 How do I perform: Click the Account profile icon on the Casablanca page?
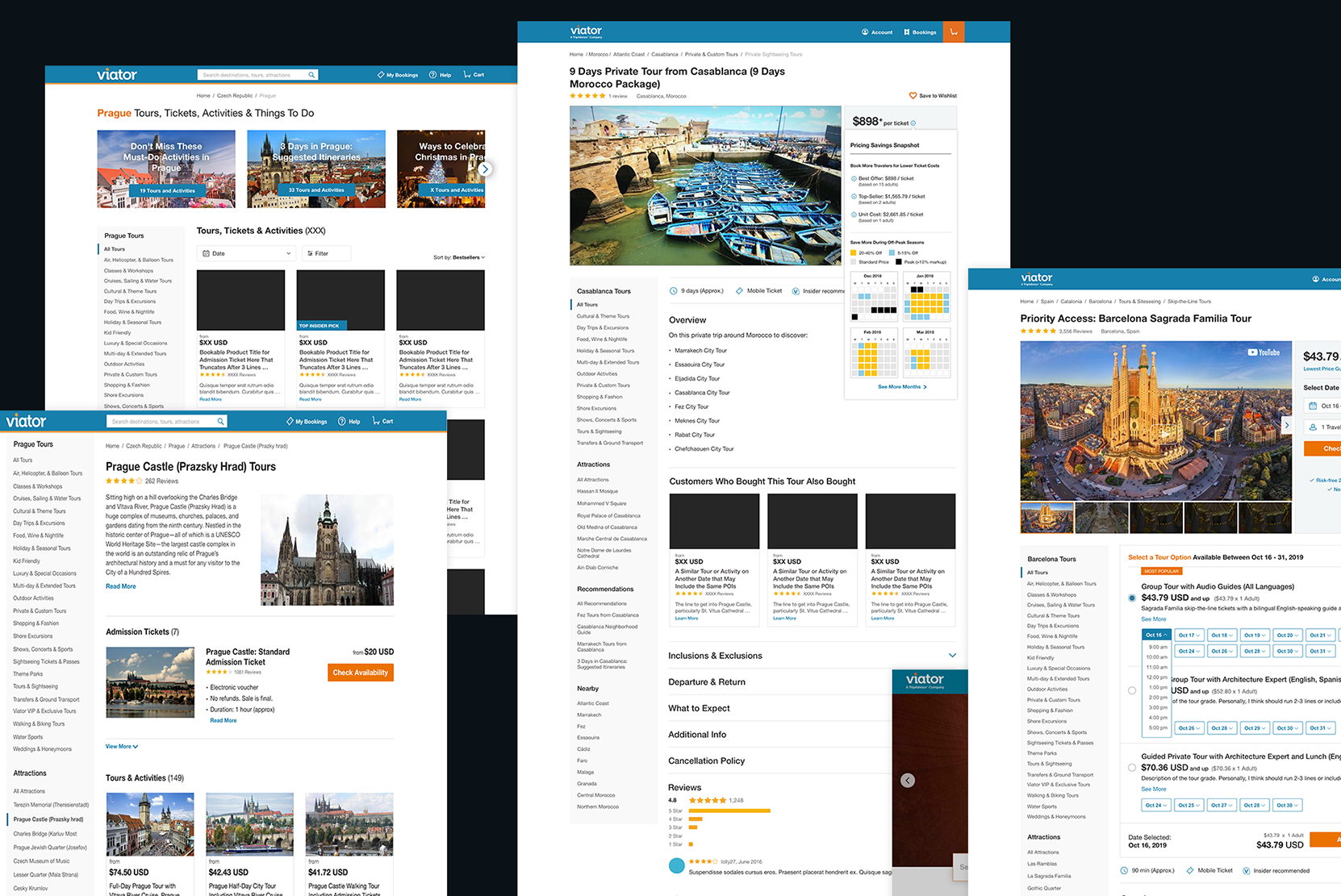tap(865, 32)
